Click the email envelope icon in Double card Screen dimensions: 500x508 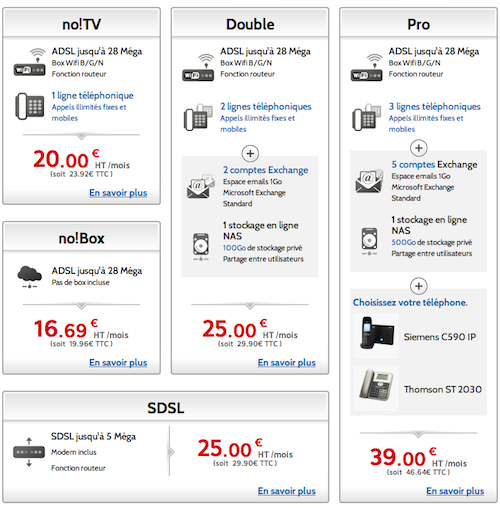point(201,186)
